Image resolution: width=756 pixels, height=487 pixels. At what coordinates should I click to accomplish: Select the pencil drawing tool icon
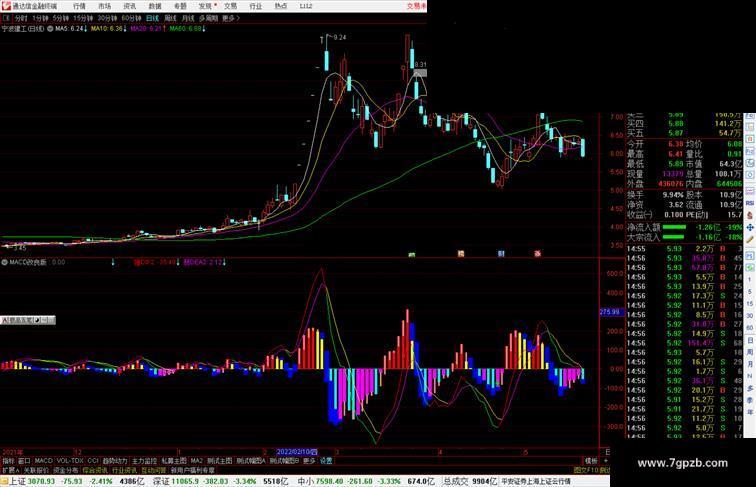coord(750,239)
